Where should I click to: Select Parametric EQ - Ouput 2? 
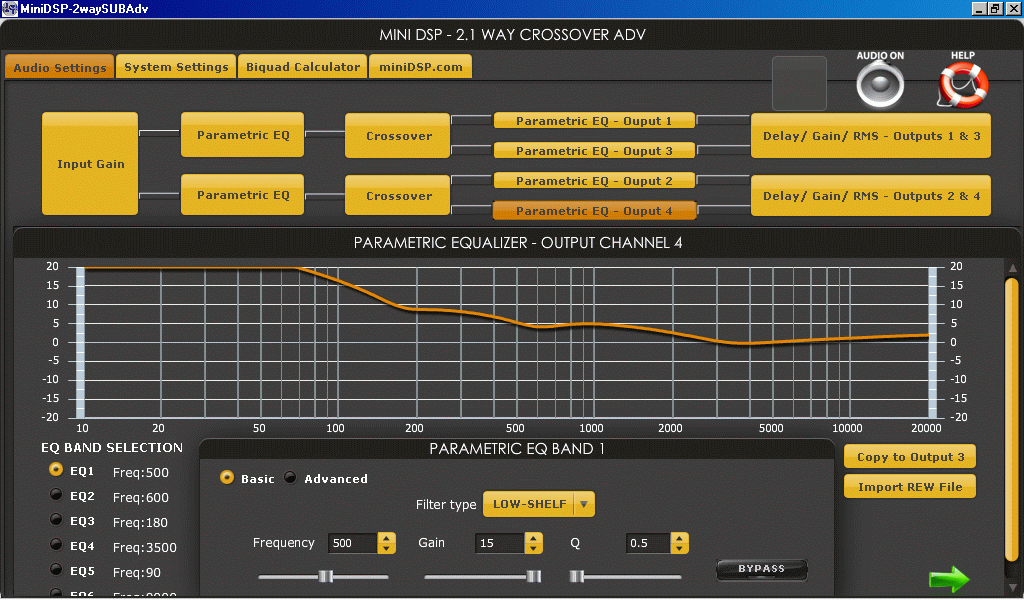pyautogui.click(x=594, y=181)
